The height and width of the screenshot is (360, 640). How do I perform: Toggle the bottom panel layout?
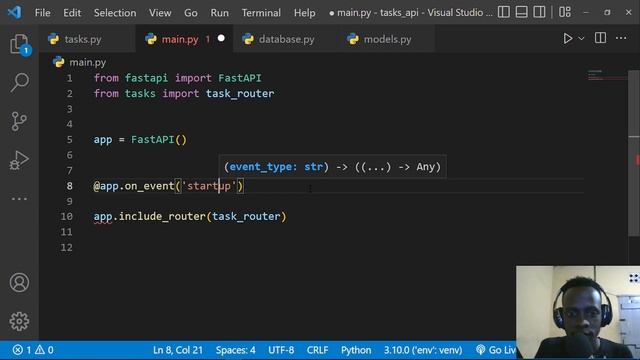(521, 12)
